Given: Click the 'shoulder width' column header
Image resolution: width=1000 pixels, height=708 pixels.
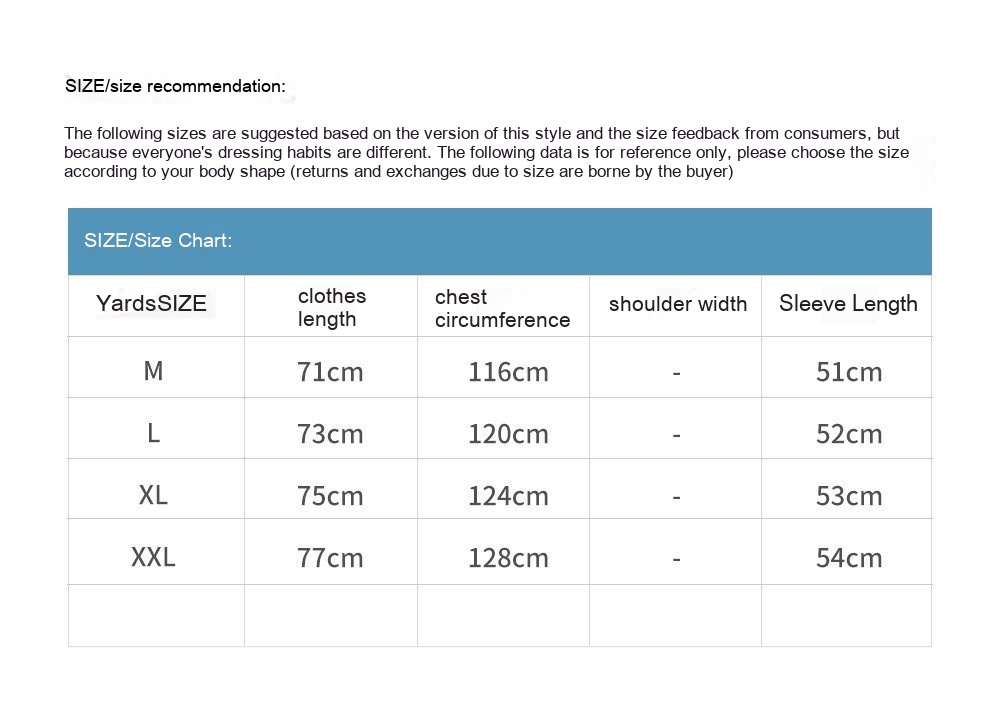Looking at the screenshot, I should click(677, 304).
